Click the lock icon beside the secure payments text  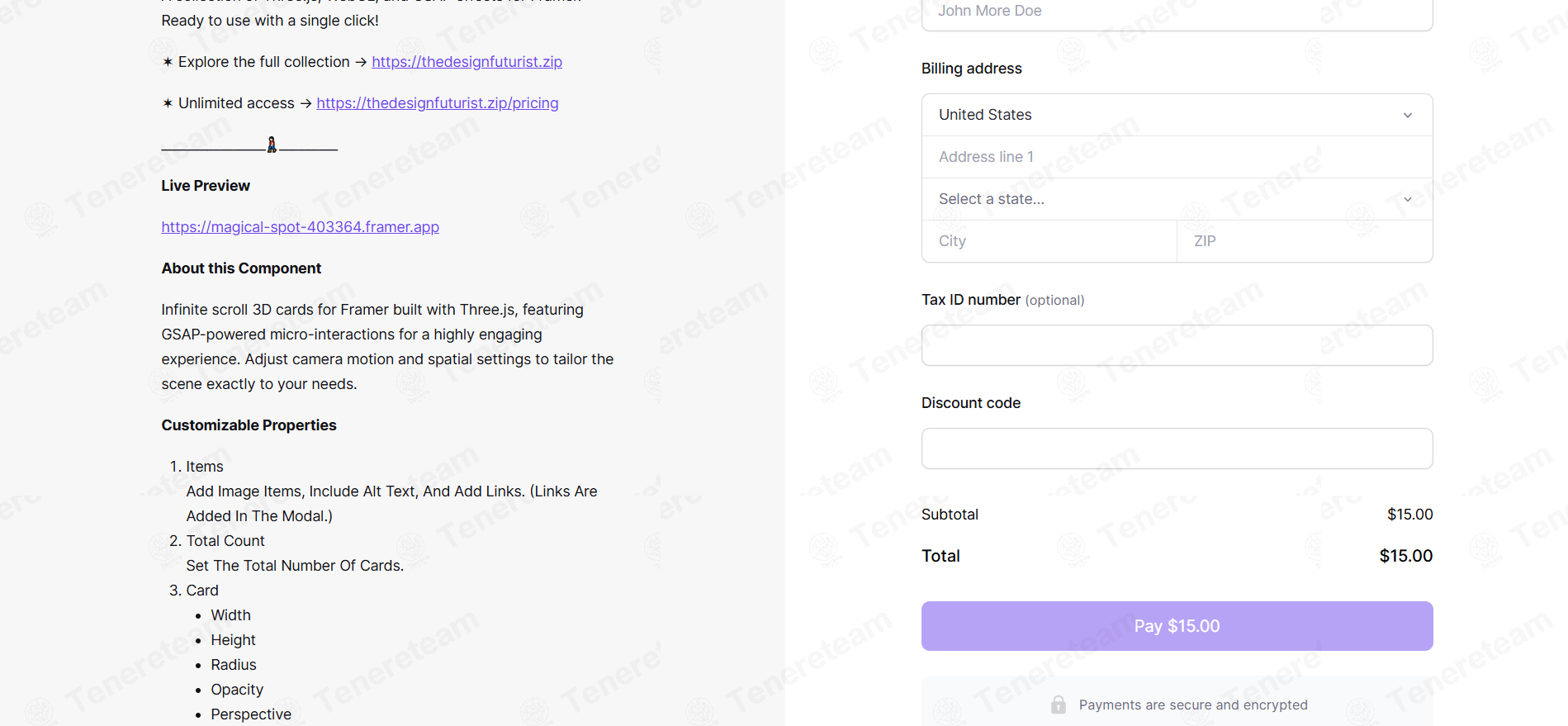[x=1058, y=705]
